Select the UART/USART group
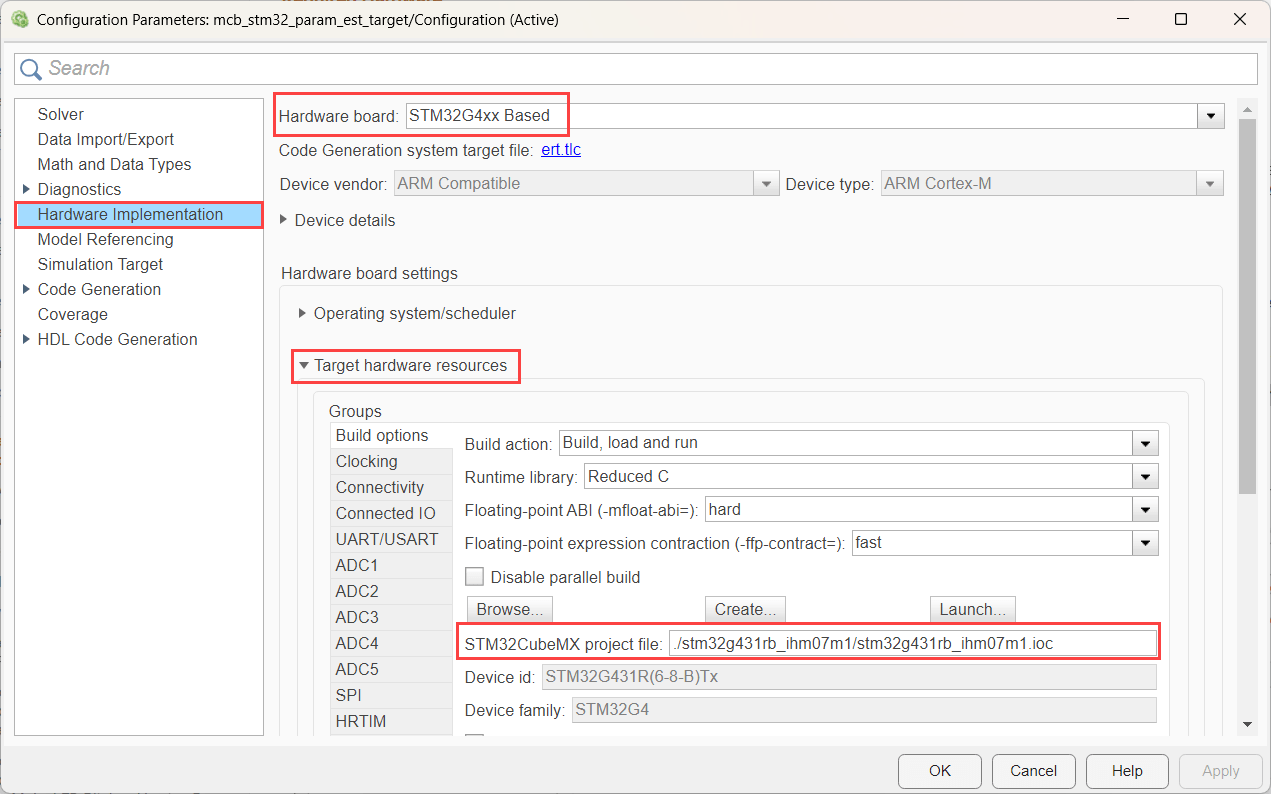This screenshot has height=794, width=1271. coord(387,539)
